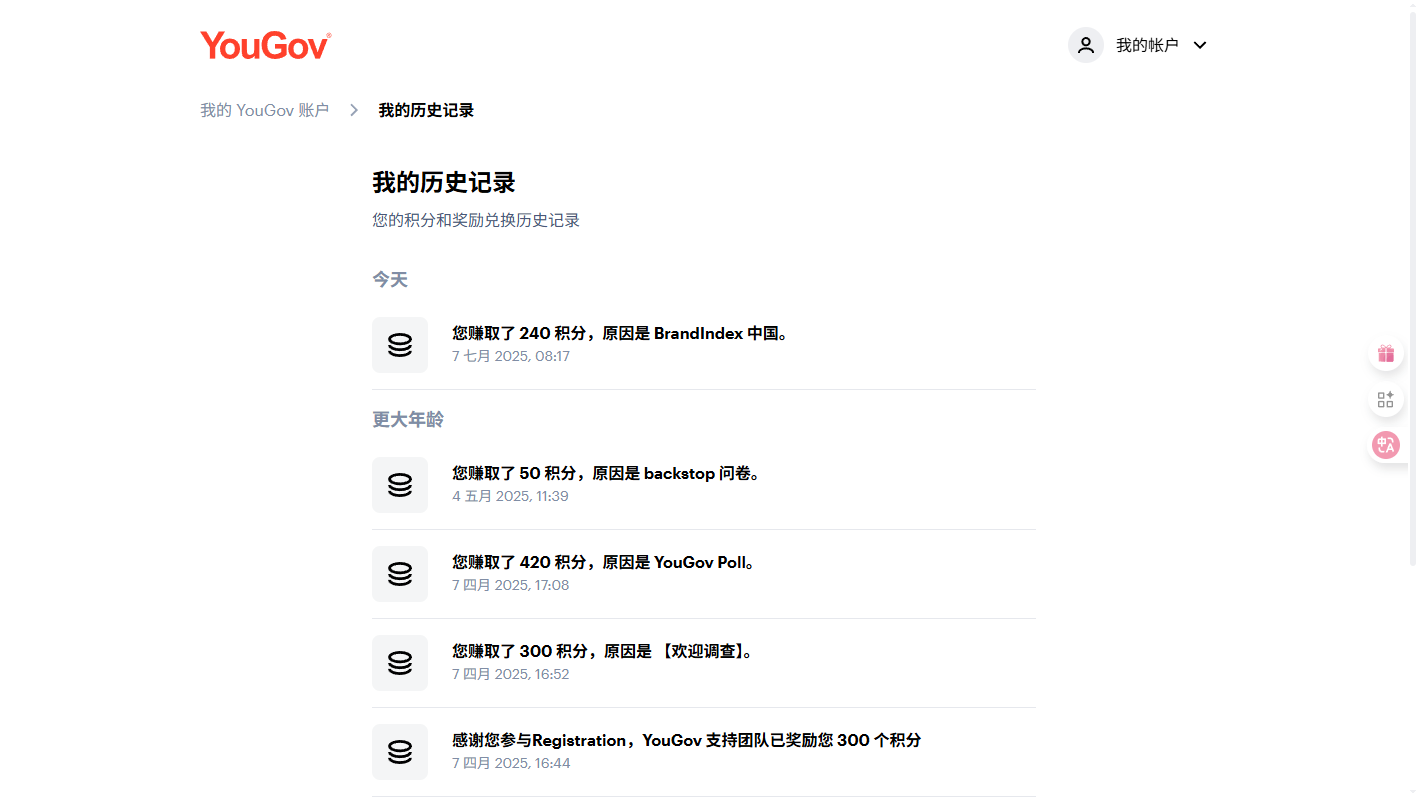Click the 您的积分和奖励兑换历史记录 subtitle
Image resolution: width=1418 pixels, height=797 pixels.
click(x=476, y=220)
